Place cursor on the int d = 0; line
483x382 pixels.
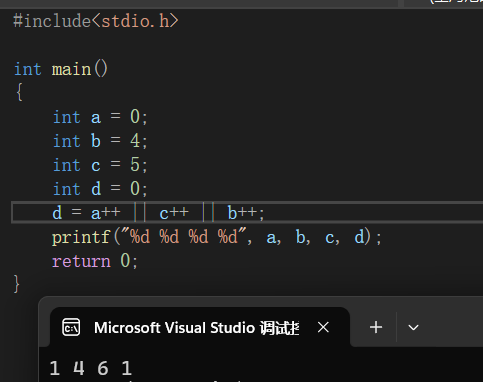point(100,189)
